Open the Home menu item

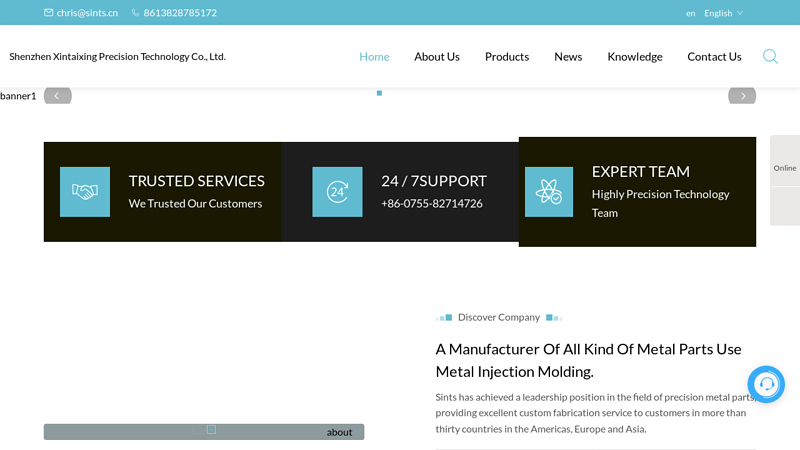[374, 57]
